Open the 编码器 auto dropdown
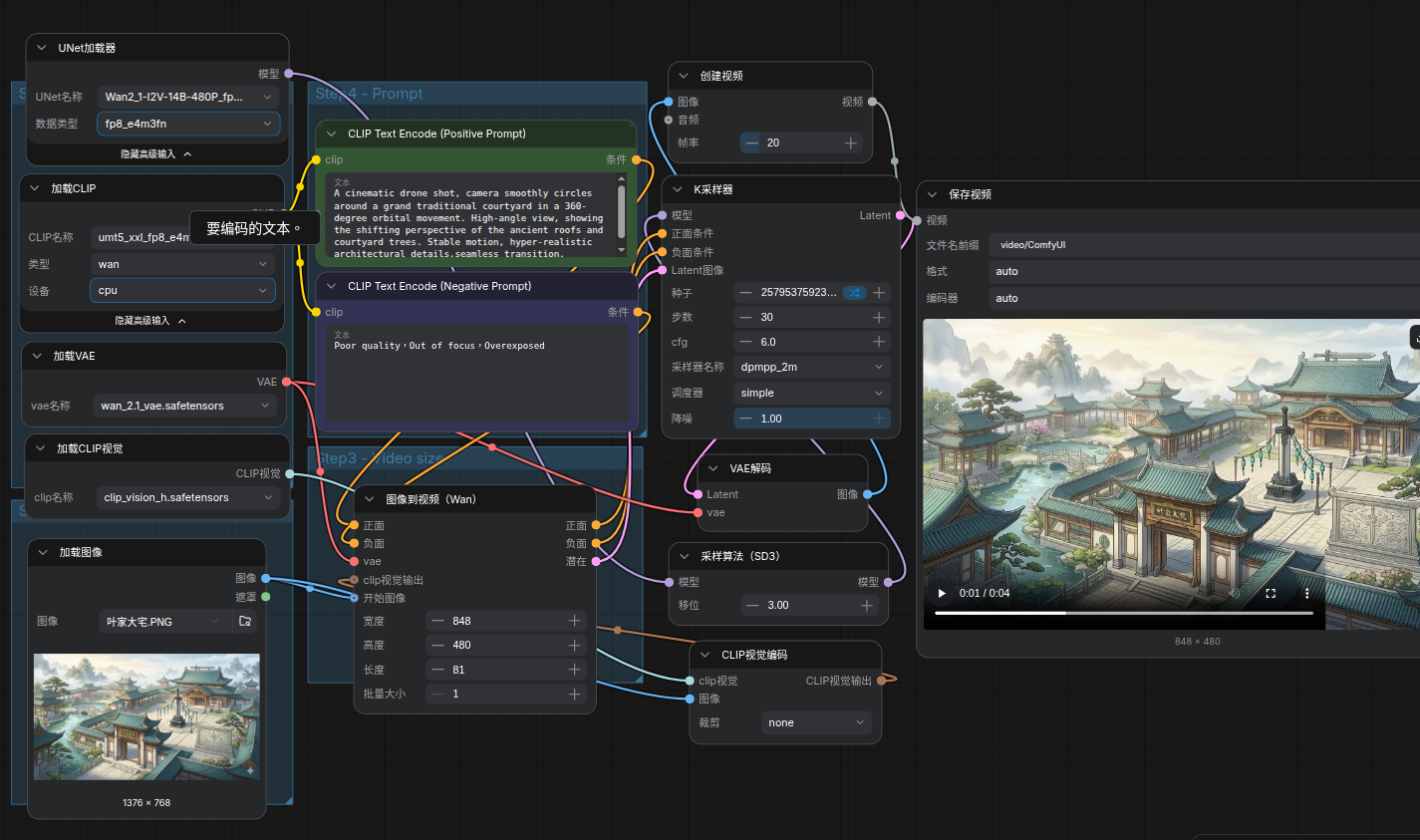The width and height of the screenshot is (1420, 840). coord(1205,298)
